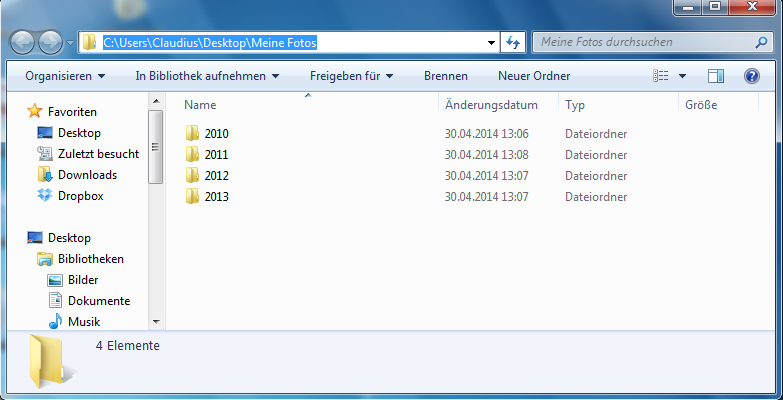Image resolution: width=783 pixels, height=400 pixels.
Task: Open the view options dropdown arrow
Action: pyautogui.click(x=683, y=76)
